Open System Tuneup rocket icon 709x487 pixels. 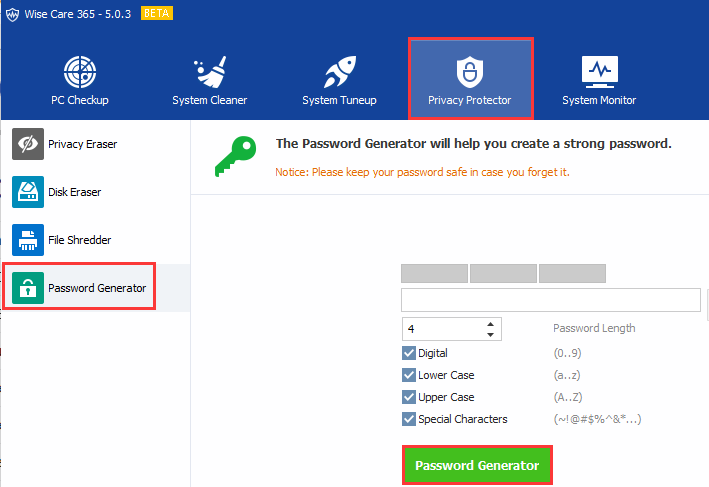(x=340, y=72)
